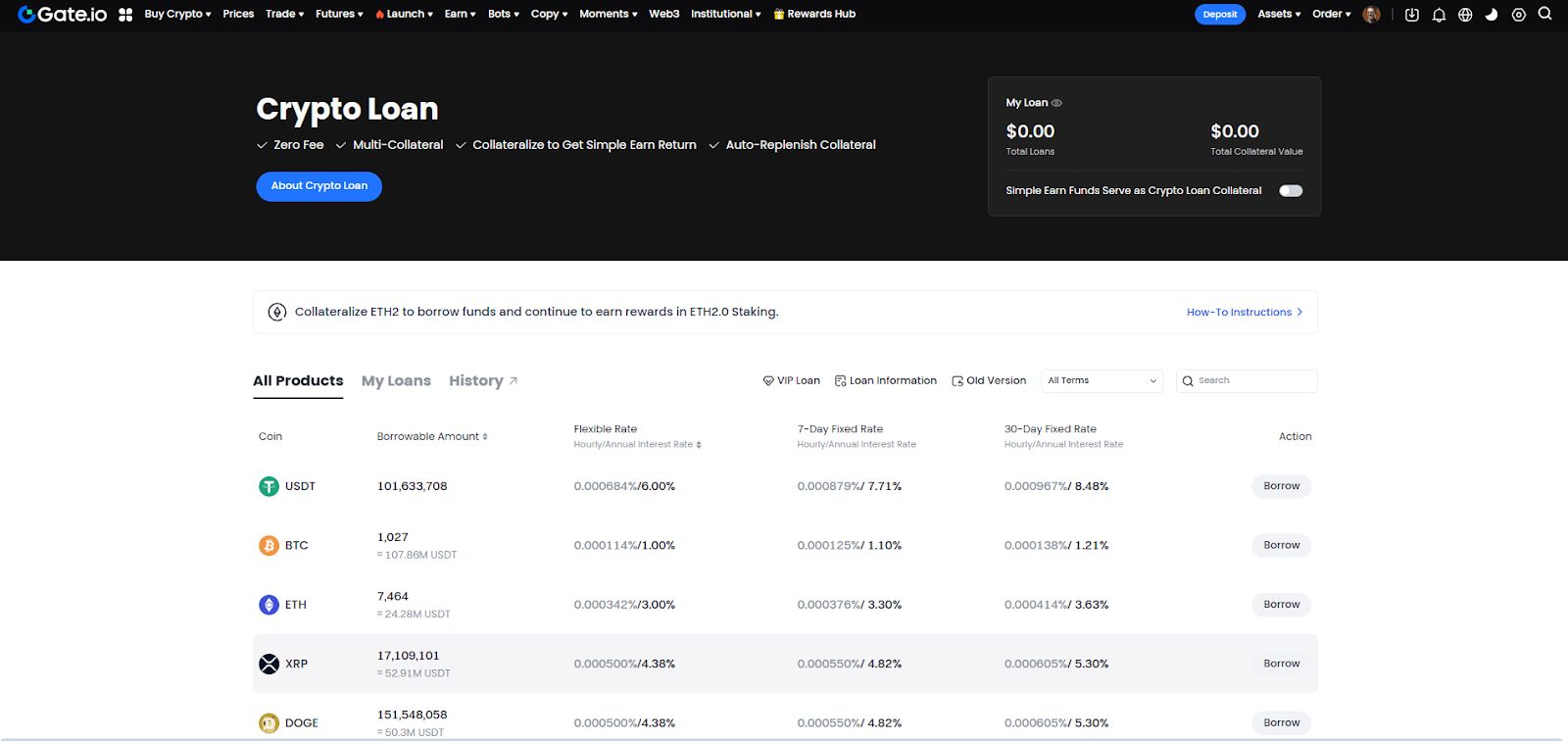The height and width of the screenshot is (741, 1568).
Task: Open the hexagon settings icon
Action: click(x=1518, y=15)
